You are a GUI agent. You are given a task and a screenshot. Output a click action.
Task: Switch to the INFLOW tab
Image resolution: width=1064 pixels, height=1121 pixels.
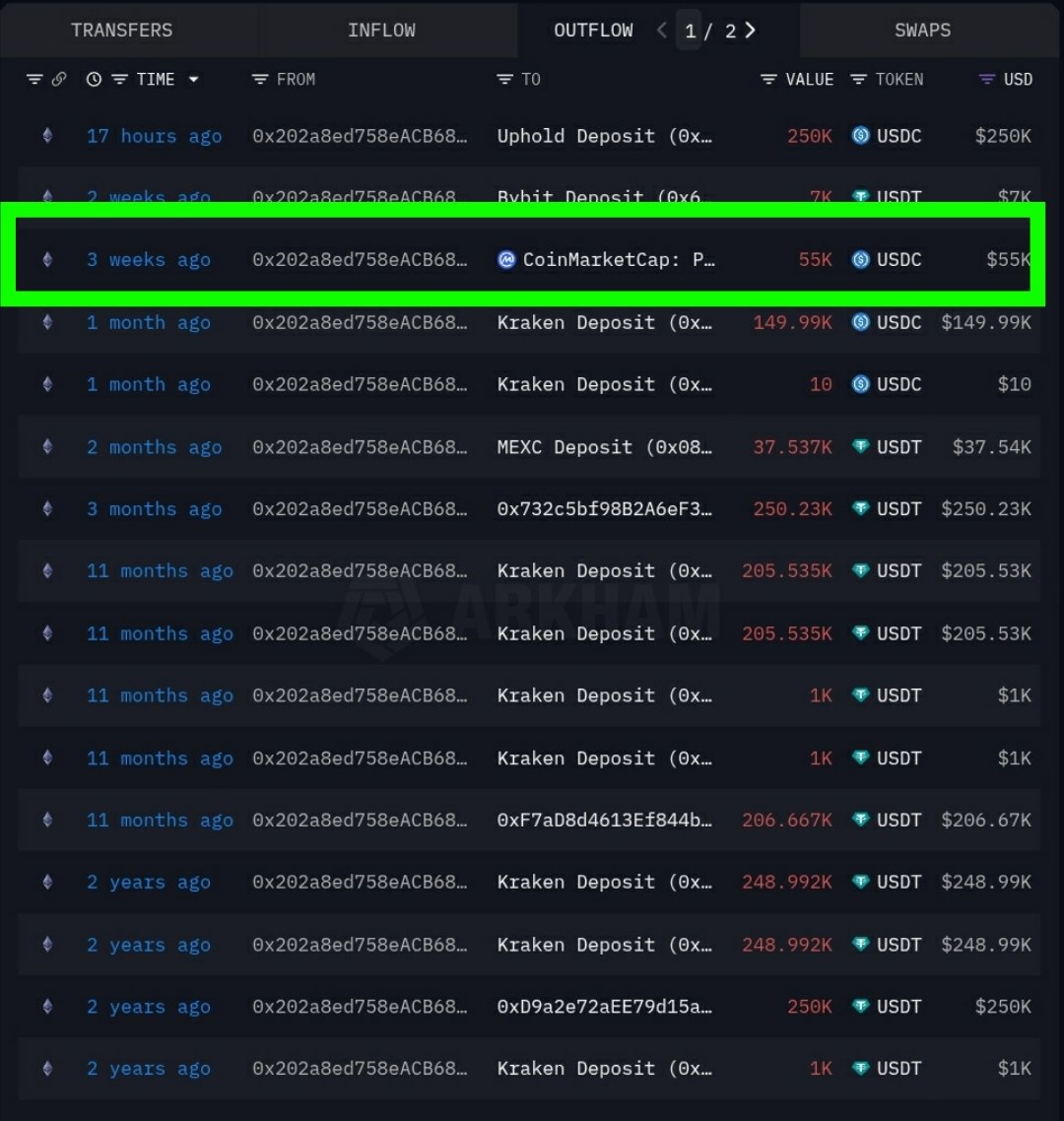coord(381,30)
